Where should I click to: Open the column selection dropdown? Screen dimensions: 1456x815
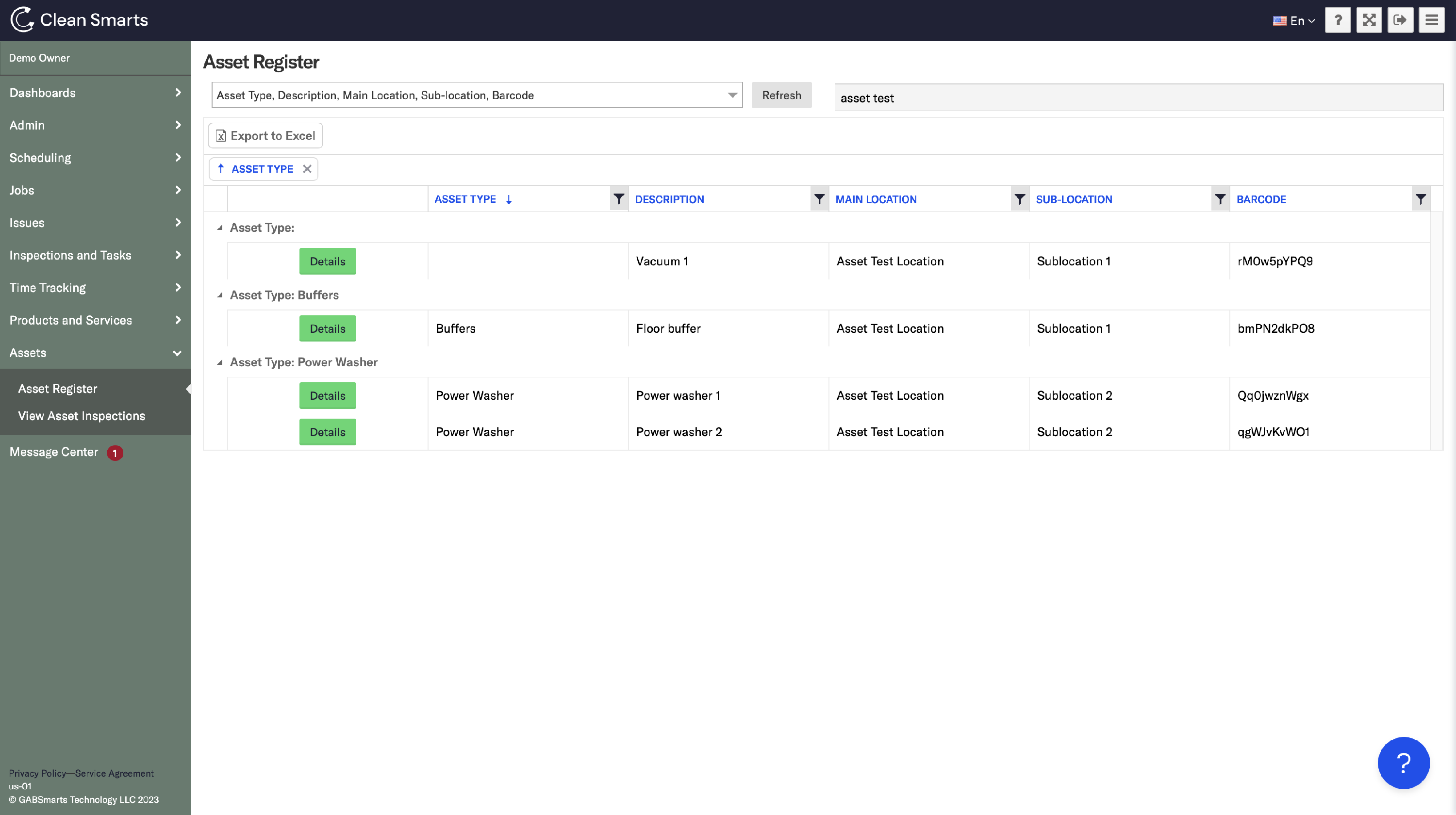pyautogui.click(x=732, y=95)
